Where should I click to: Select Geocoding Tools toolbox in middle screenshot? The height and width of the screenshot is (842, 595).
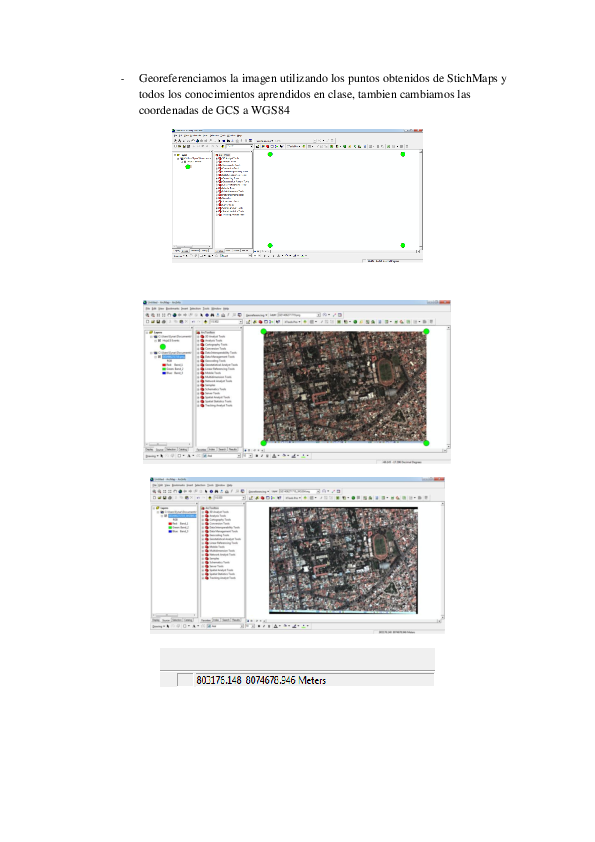point(215,361)
